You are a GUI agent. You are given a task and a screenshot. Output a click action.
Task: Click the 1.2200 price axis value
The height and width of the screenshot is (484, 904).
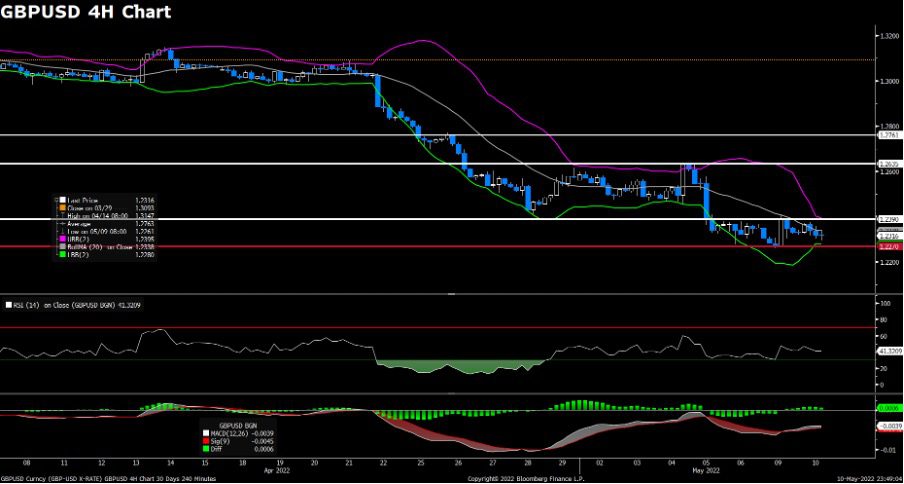coord(888,262)
